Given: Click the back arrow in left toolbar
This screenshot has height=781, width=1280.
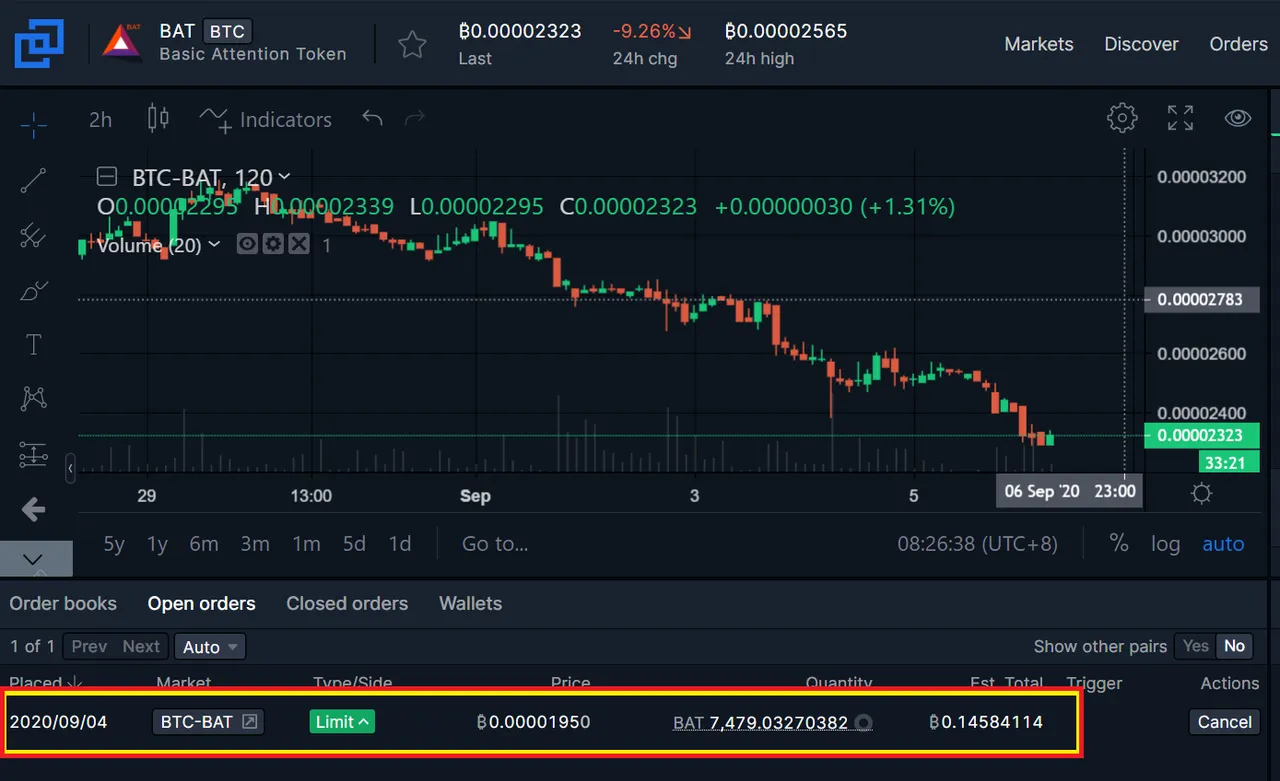Looking at the screenshot, I should click(x=33, y=510).
